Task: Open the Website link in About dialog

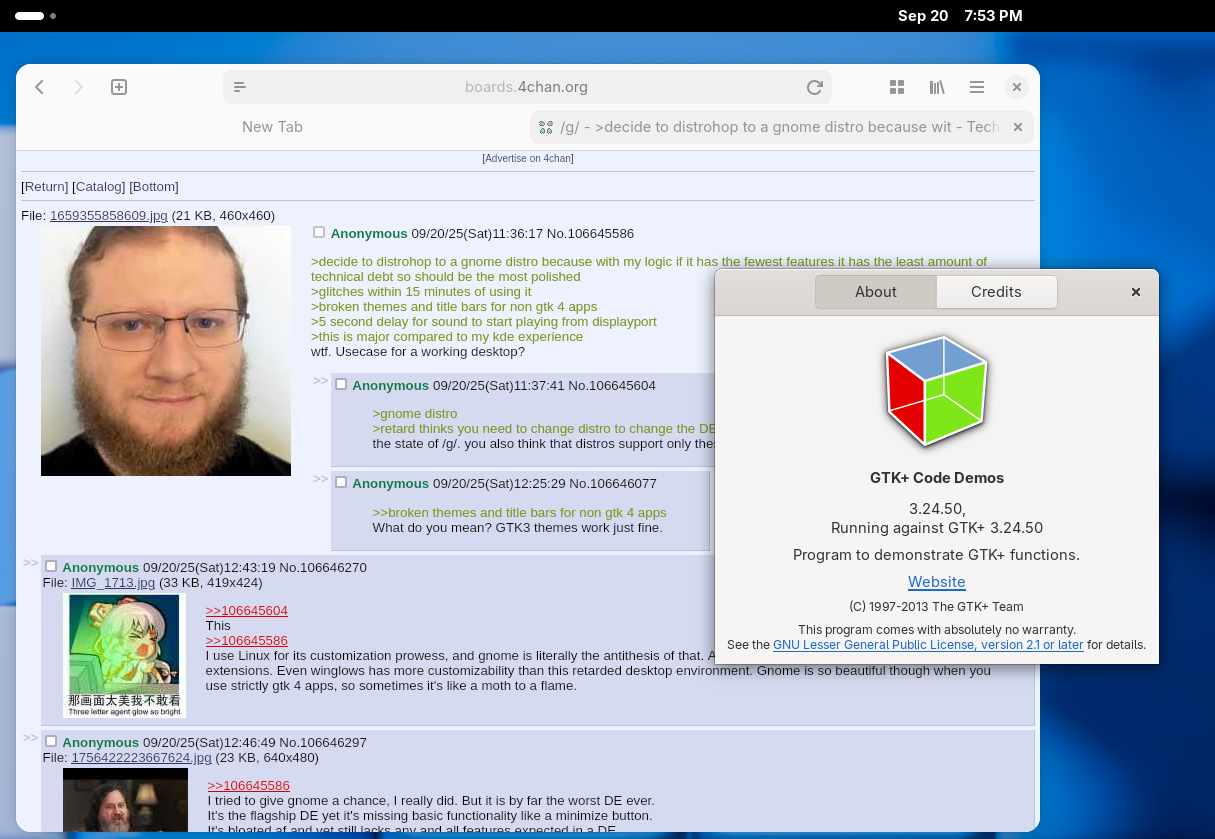Action: coord(937,582)
